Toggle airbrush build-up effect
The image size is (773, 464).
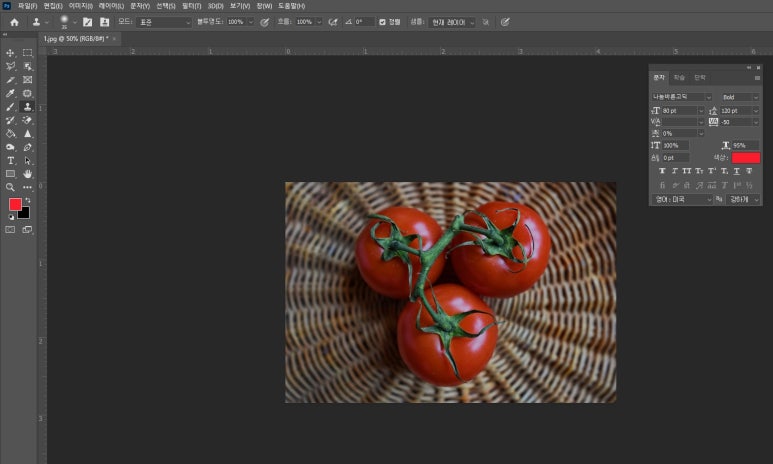333,22
